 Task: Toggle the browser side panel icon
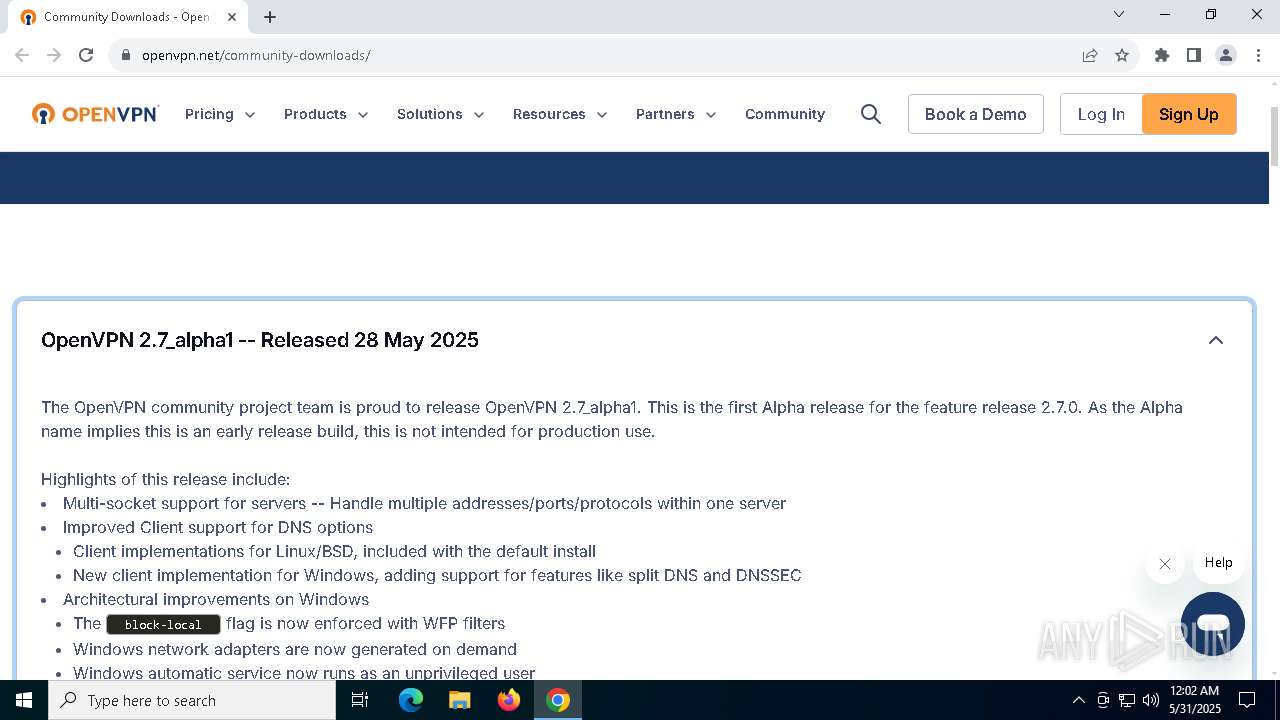[x=1194, y=55]
